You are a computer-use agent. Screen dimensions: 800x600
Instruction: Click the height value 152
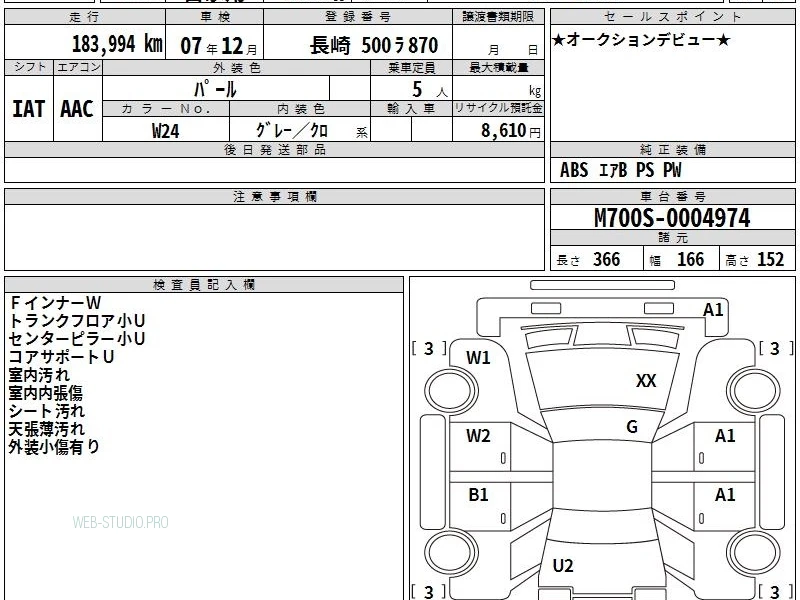pyautogui.click(x=770, y=260)
